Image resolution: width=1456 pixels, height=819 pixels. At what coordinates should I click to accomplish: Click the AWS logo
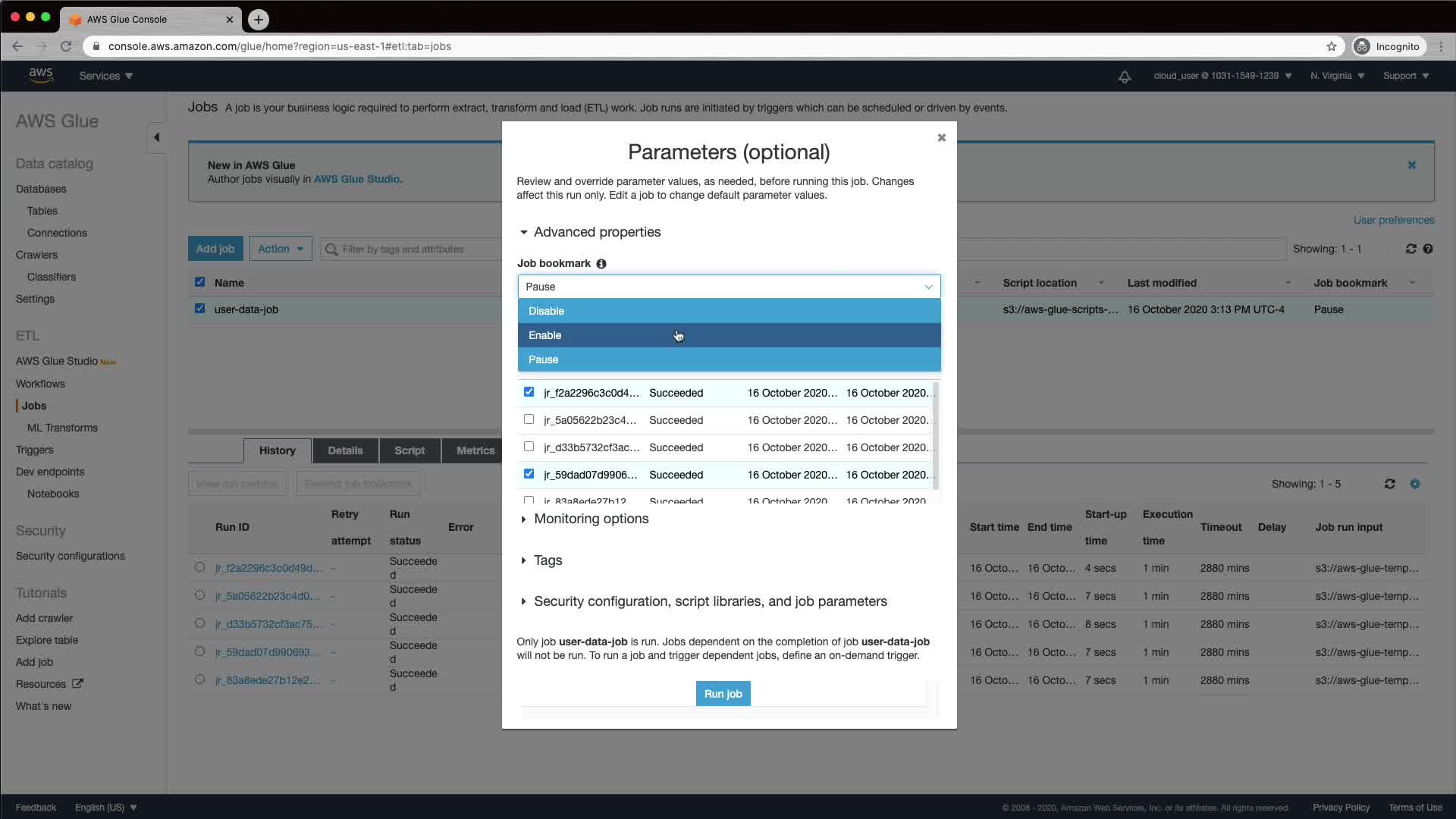tap(41, 75)
